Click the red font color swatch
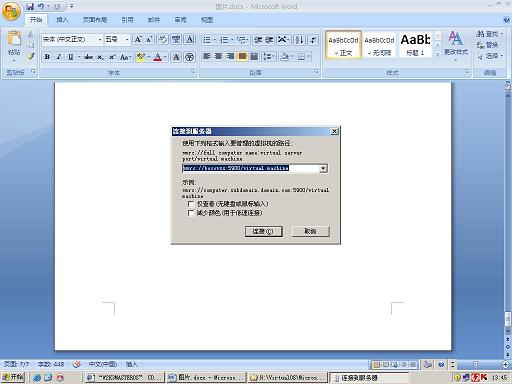Screen dimensions: 512x384 157,57
